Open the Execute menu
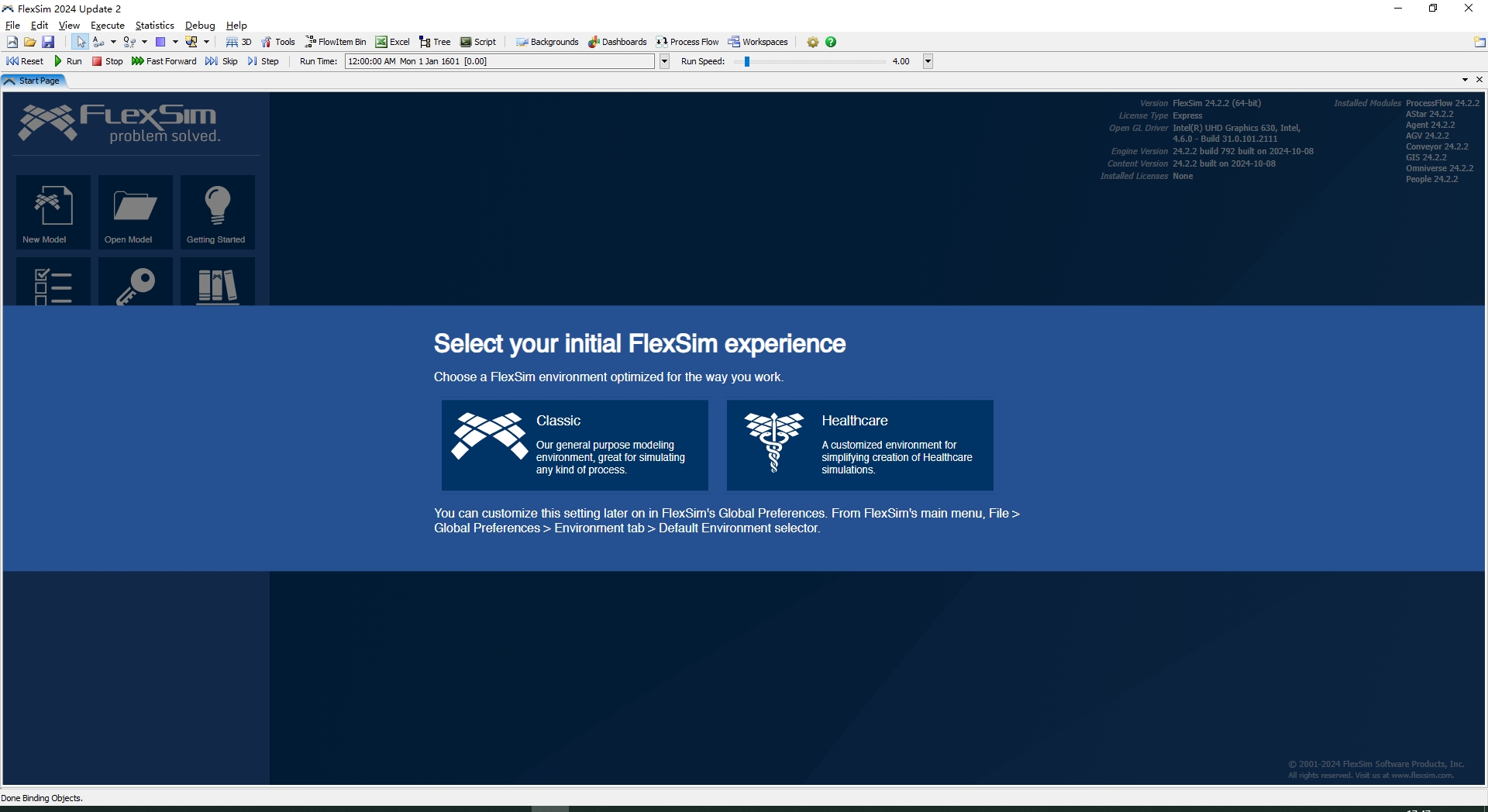The height and width of the screenshot is (812, 1488). coord(107,26)
